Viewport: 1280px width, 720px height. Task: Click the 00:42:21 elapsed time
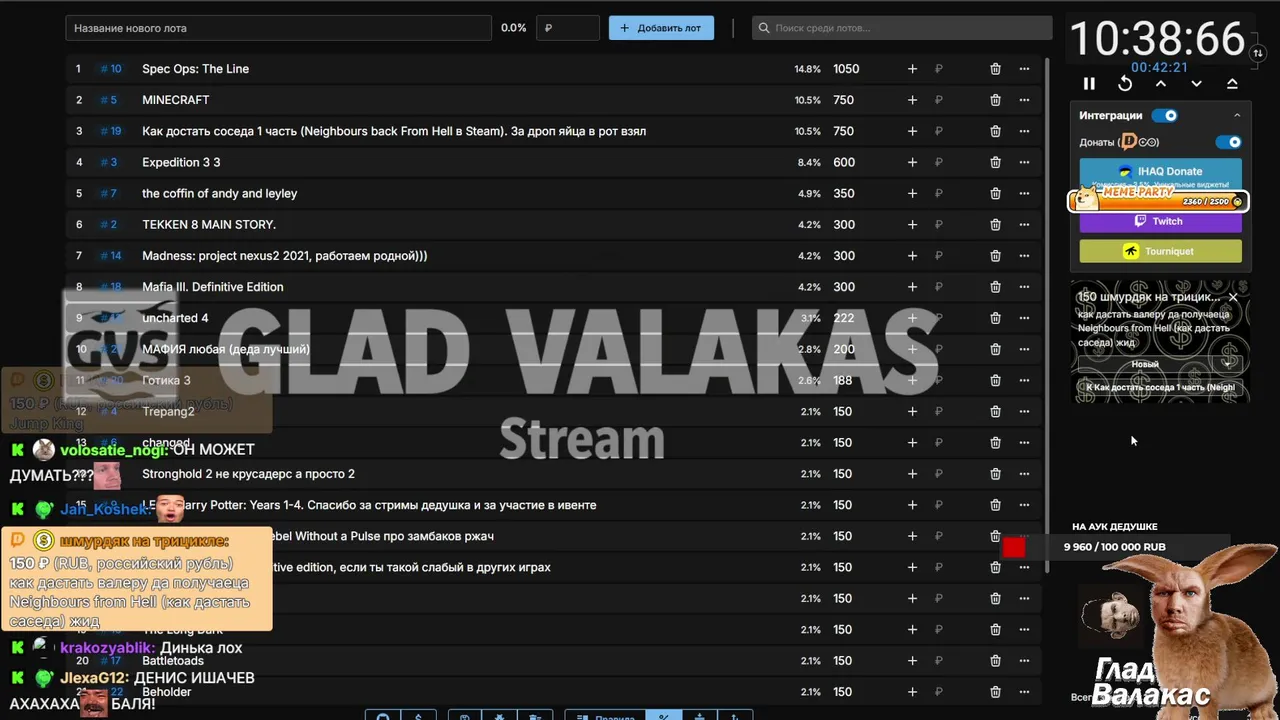[1159, 67]
